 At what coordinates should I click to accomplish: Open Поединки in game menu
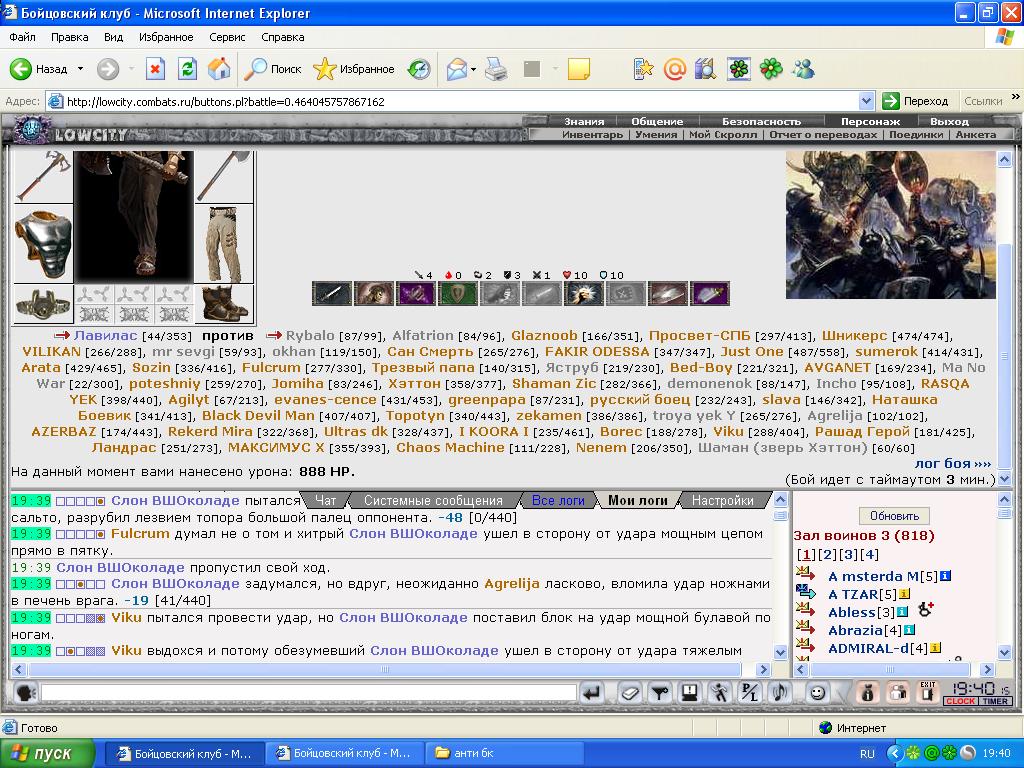coord(916,135)
